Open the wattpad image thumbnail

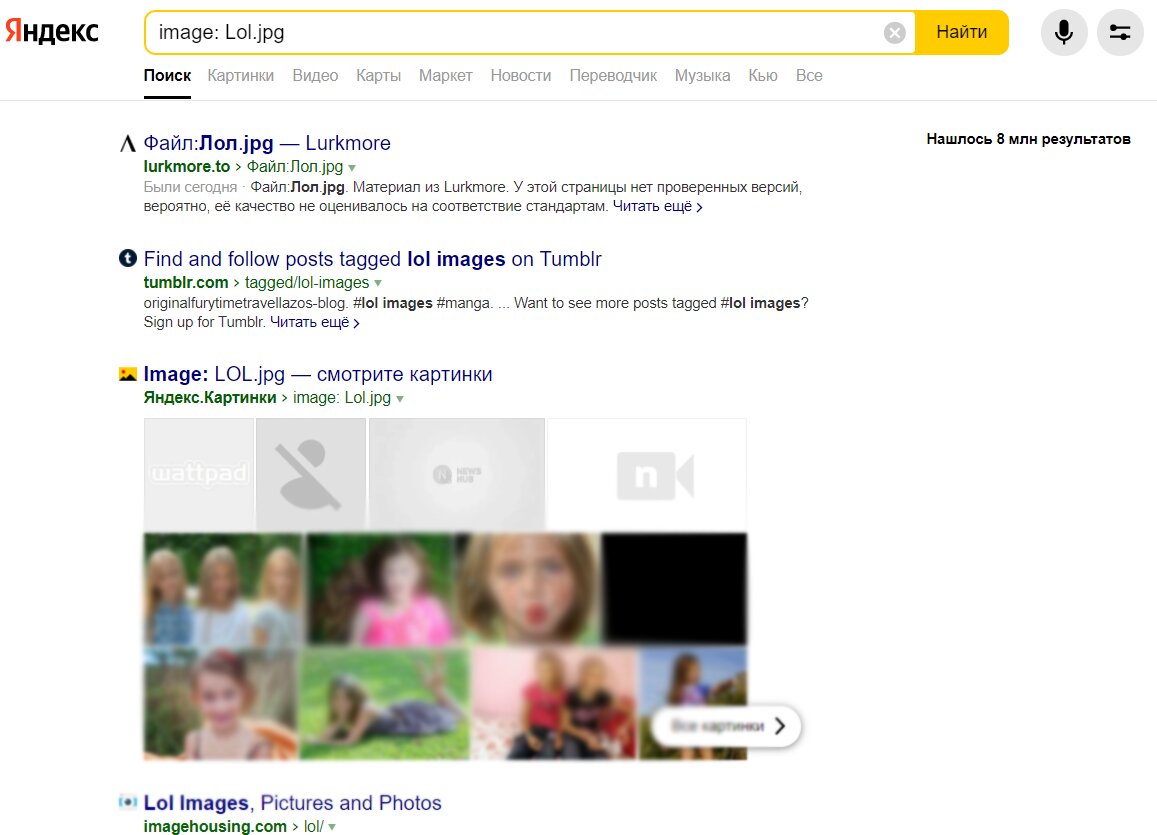[x=199, y=473]
